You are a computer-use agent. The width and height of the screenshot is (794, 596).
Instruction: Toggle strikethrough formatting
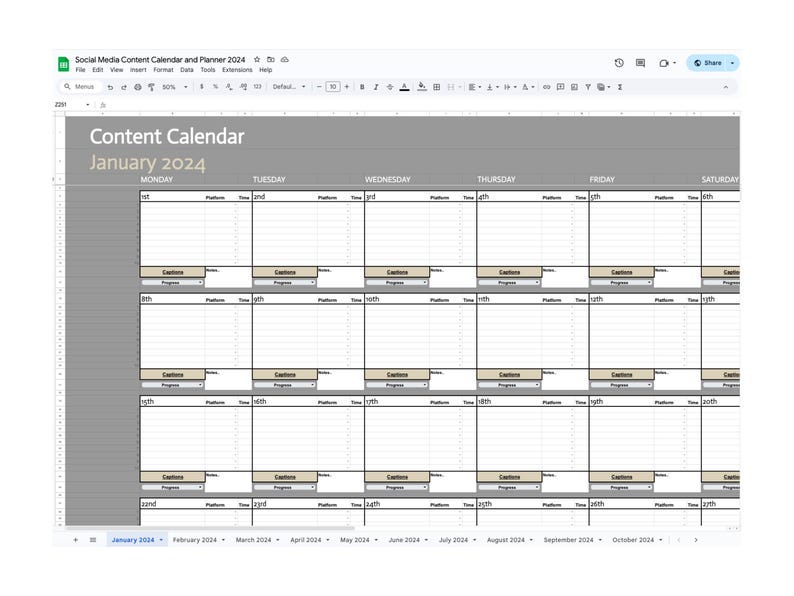[390, 87]
